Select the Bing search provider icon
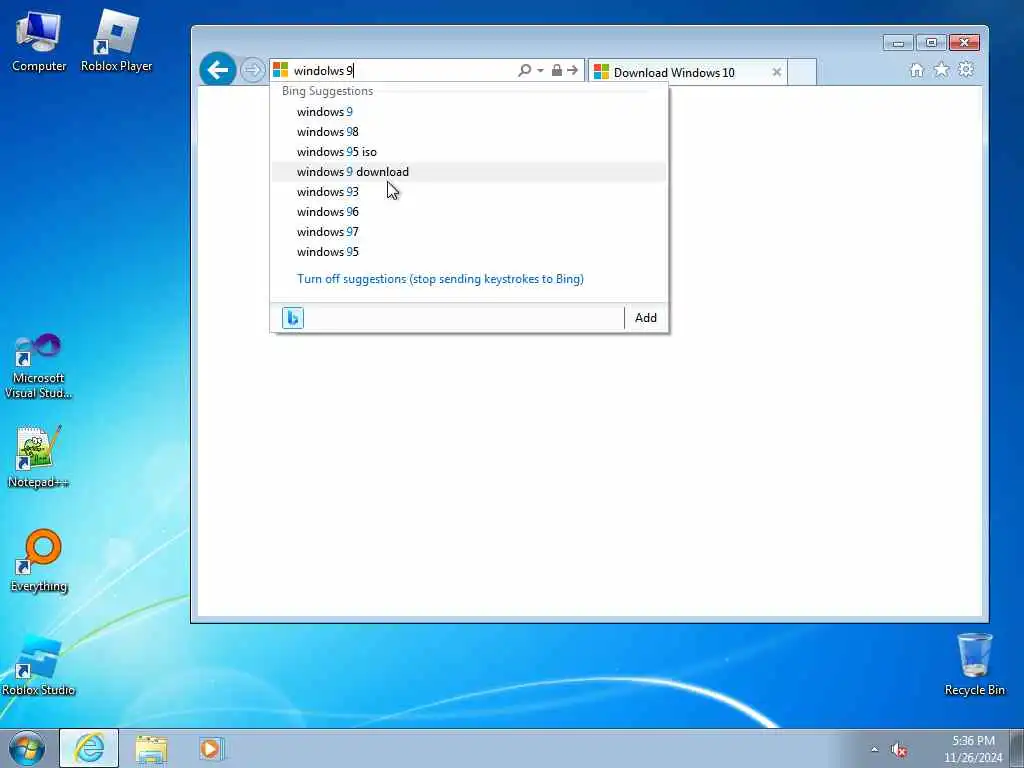 click(293, 318)
